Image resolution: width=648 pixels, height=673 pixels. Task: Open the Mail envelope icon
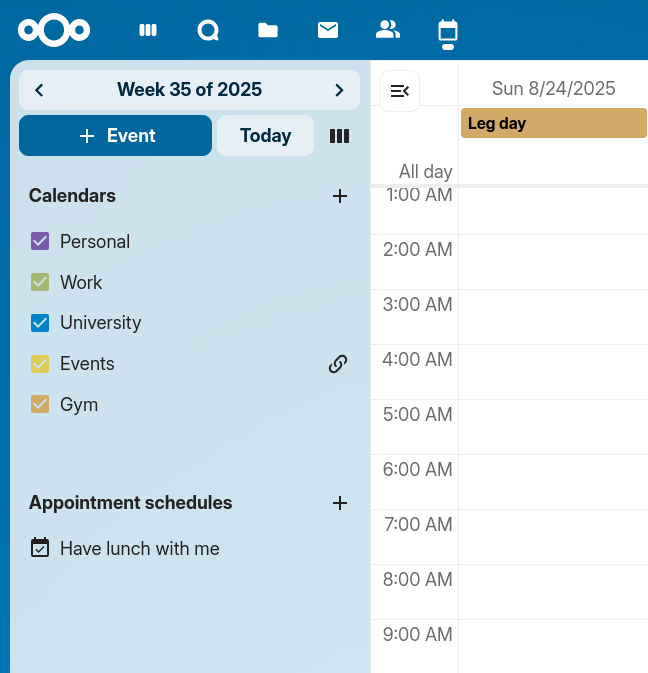[328, 30]
